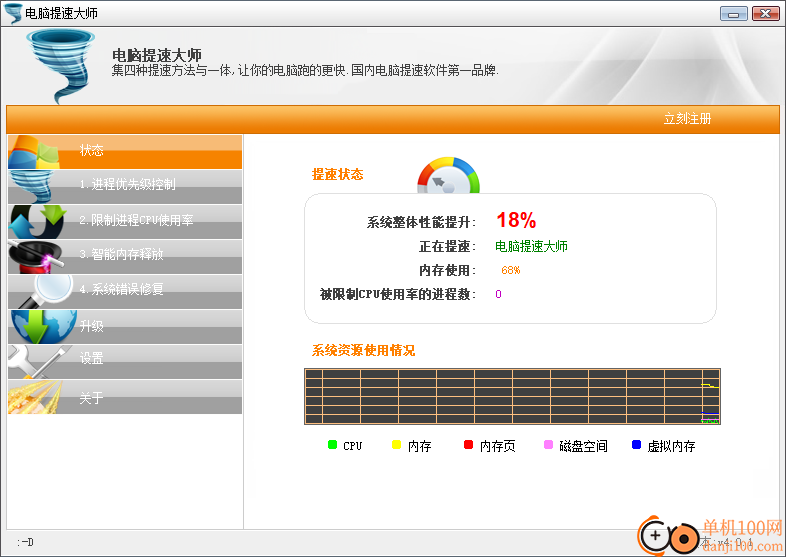
Task: Click the 正在提速 label
Action: (x=447, y=246)
